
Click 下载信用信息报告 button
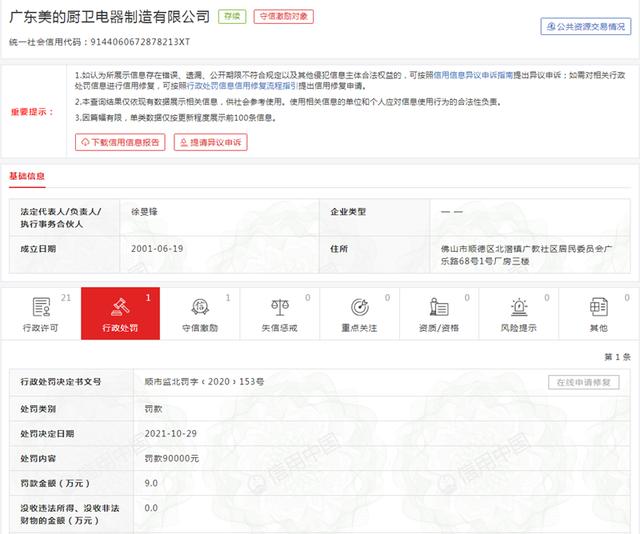tap(120, 142)
